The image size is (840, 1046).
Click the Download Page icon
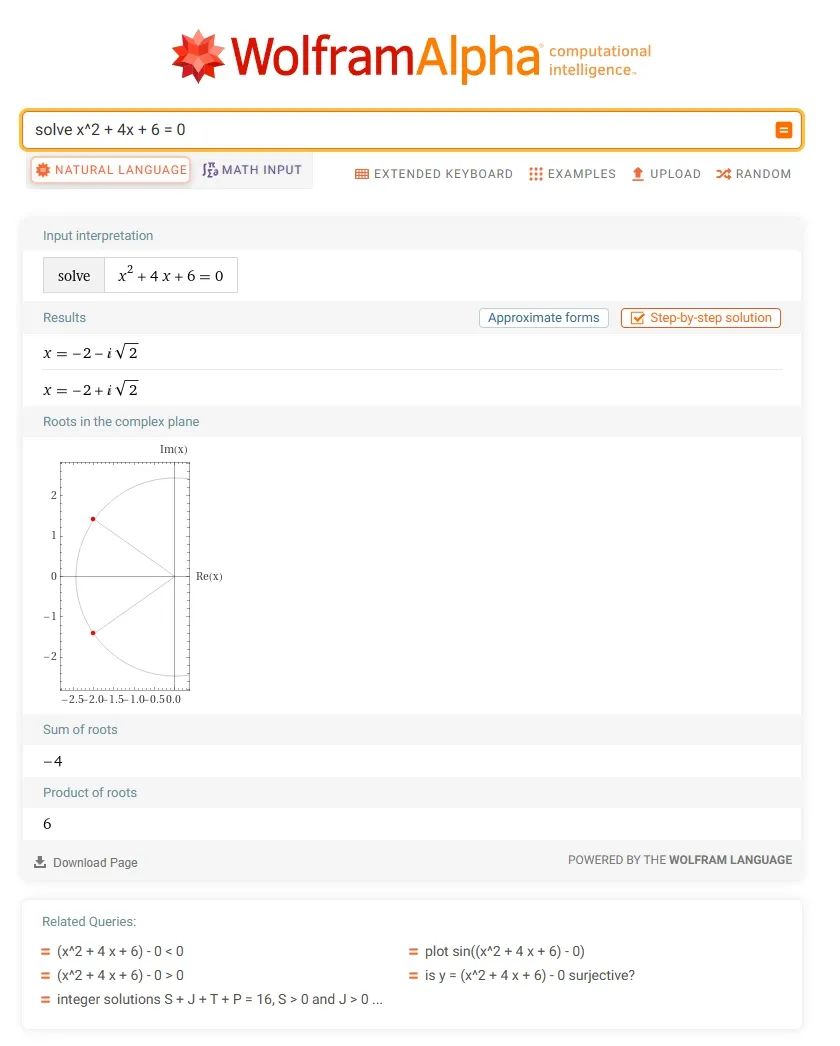(38, 862)
